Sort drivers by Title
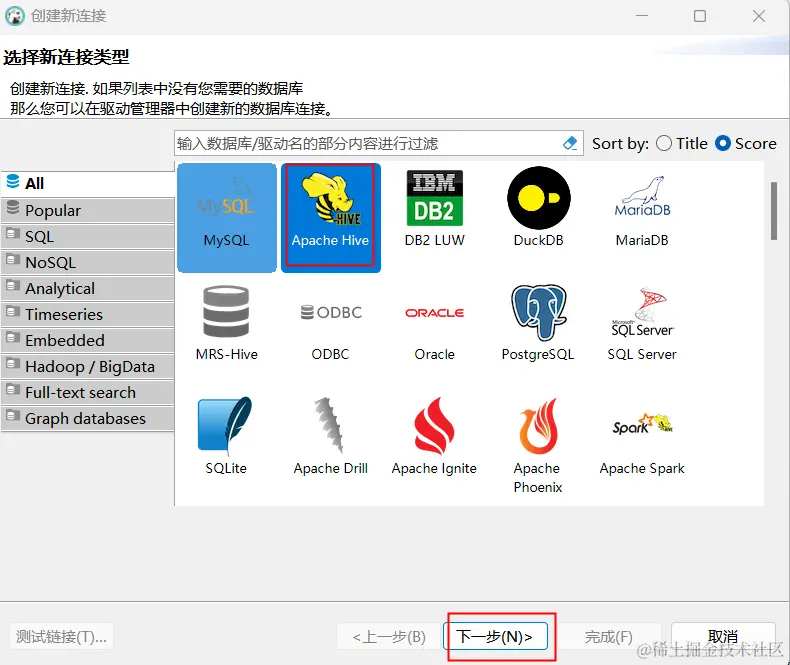This screenshot has height=665, width=790. coord(682,144)
